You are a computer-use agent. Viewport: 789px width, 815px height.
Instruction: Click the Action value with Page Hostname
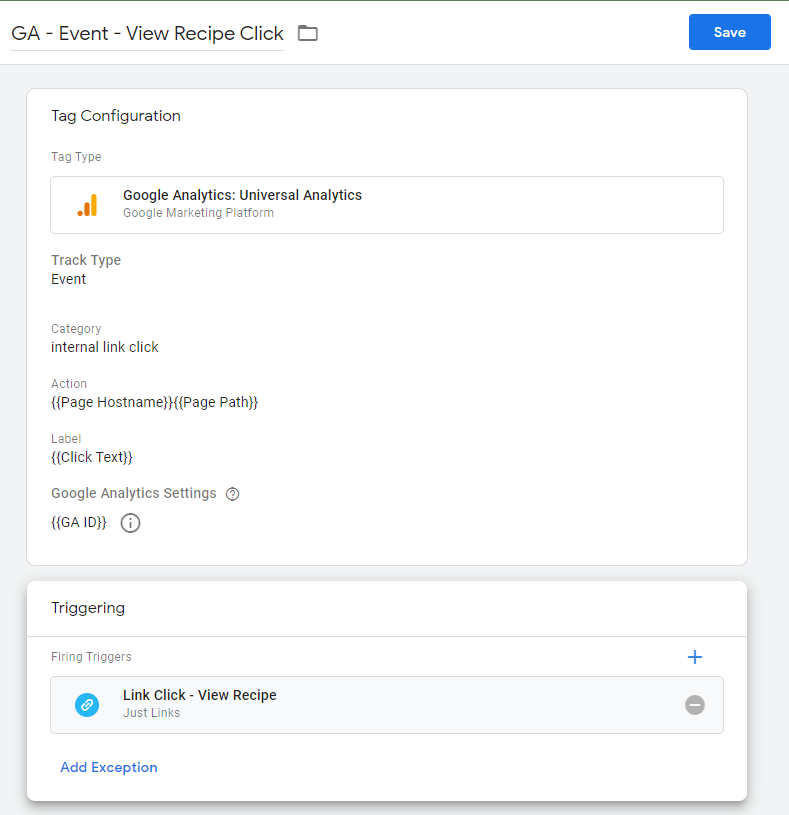pos(154,402)
